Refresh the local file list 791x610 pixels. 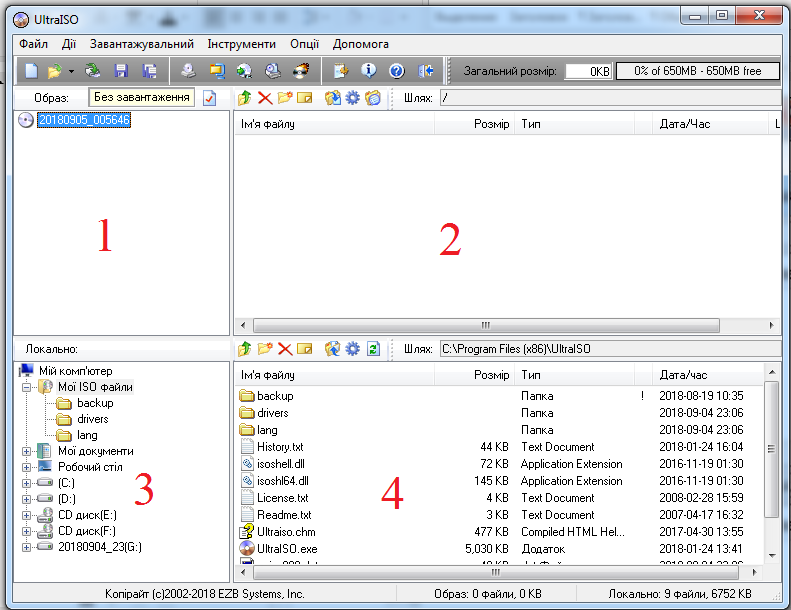[373, 349]
